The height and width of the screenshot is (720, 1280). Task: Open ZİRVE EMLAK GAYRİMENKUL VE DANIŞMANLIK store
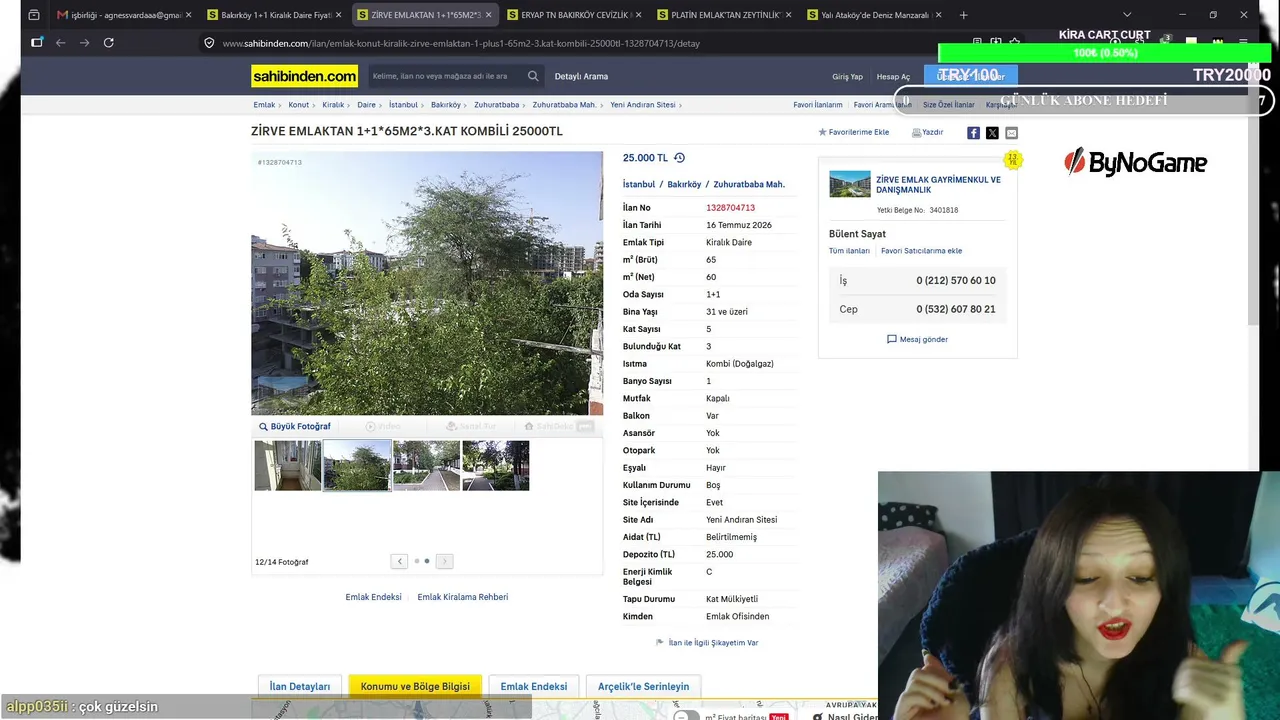938,184
